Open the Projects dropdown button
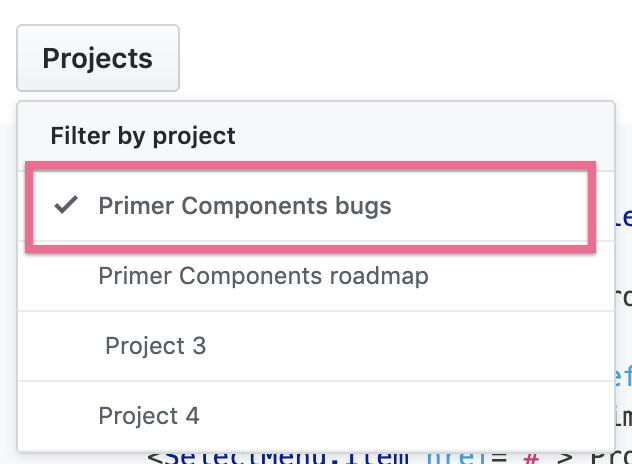632x464 pixels. (97, 58)
